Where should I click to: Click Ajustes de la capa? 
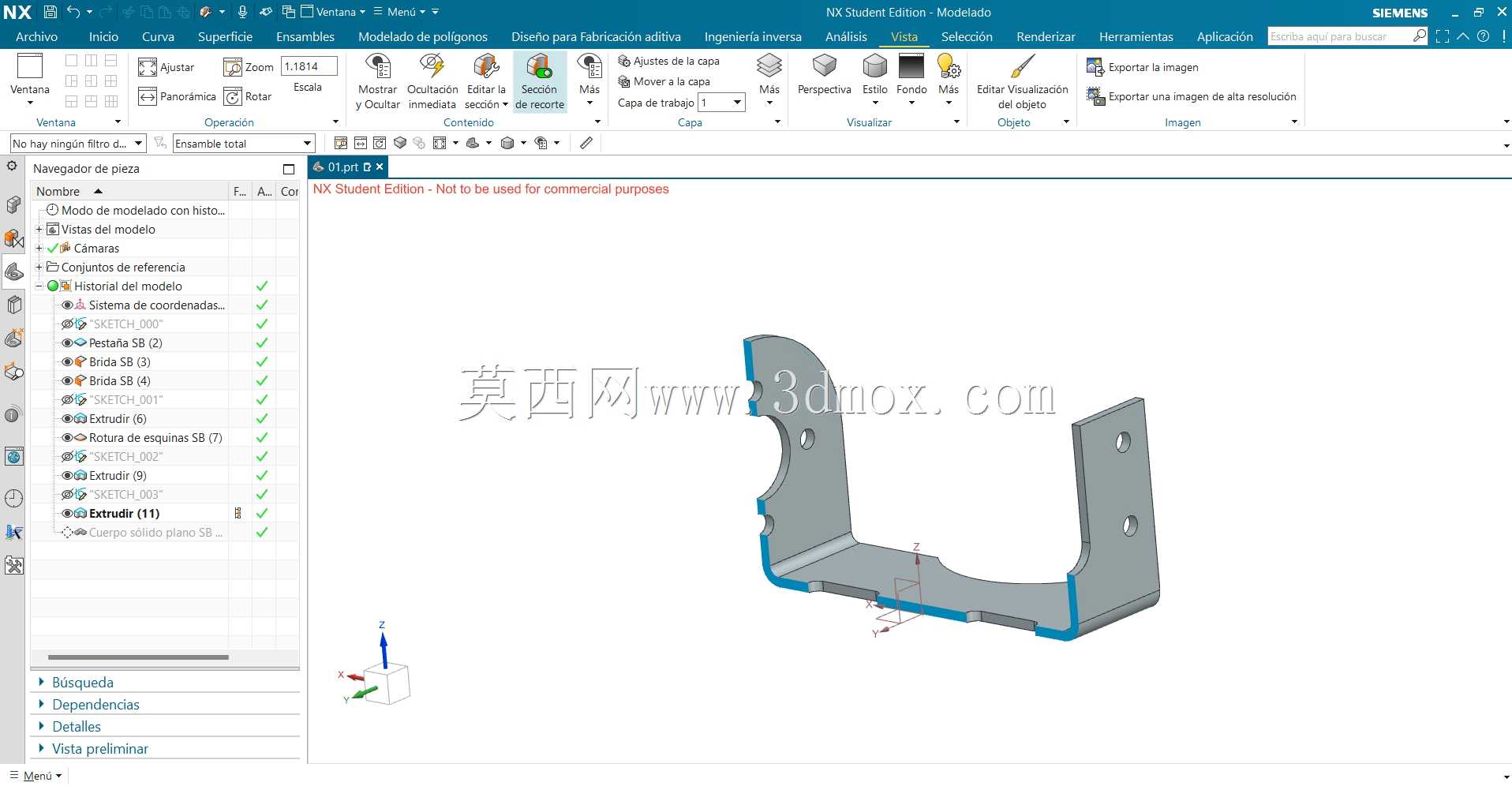pyautogui.click(x=668, y=61)
